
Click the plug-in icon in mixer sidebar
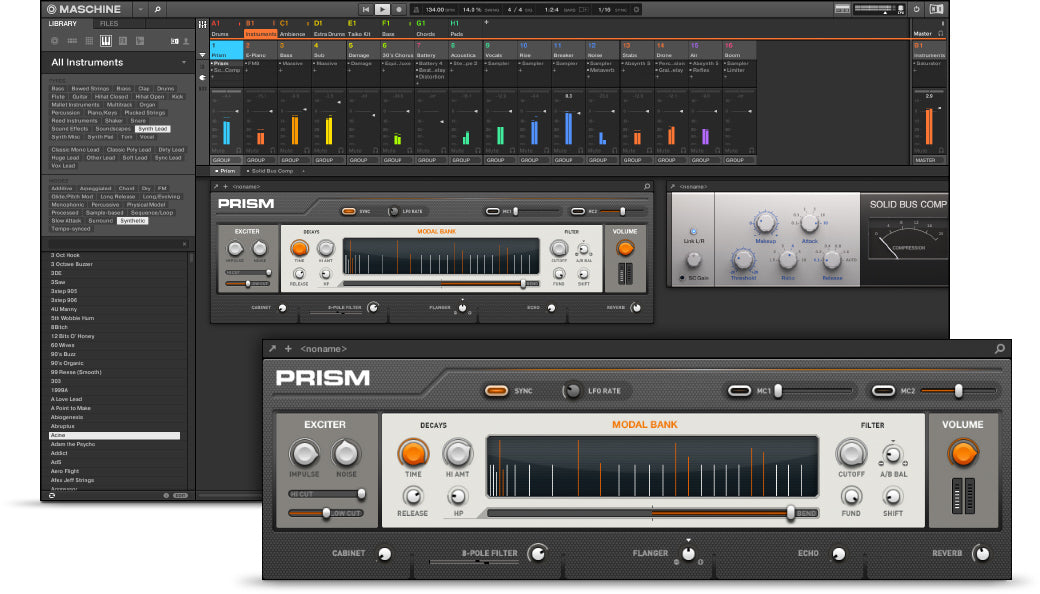tap(202, 78)
